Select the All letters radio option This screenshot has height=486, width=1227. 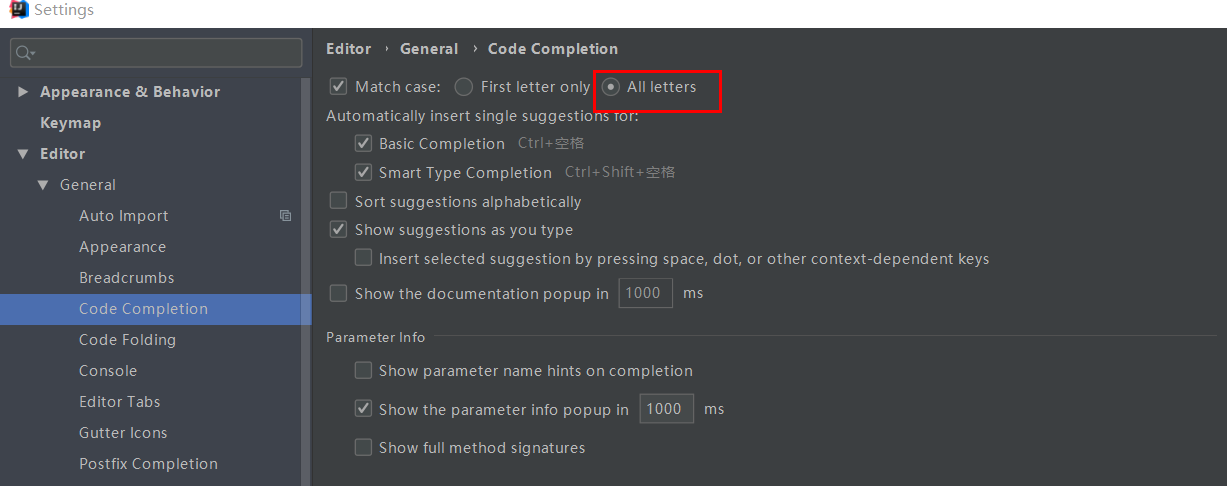[611, 87]
